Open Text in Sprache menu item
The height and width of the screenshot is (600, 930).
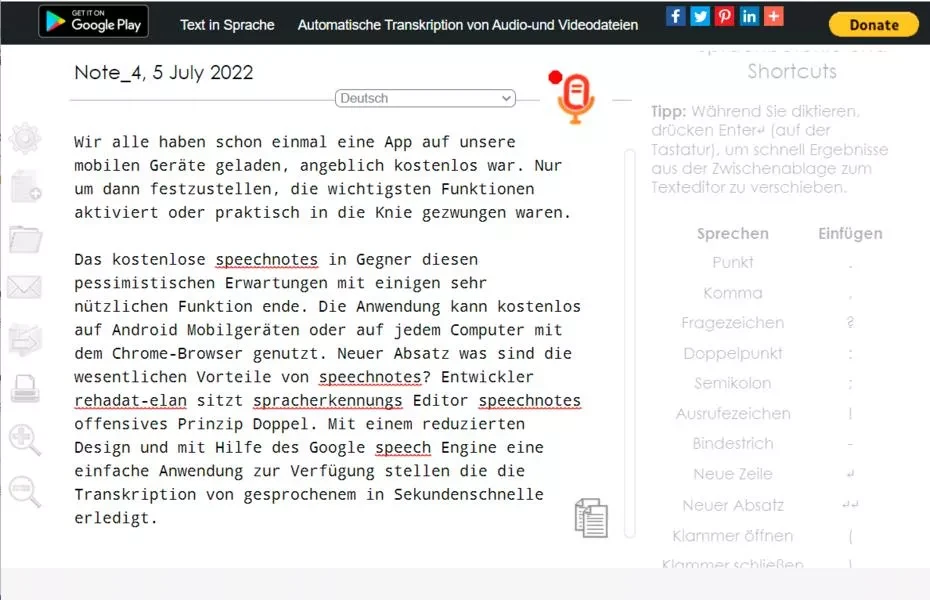coord(227,25)
